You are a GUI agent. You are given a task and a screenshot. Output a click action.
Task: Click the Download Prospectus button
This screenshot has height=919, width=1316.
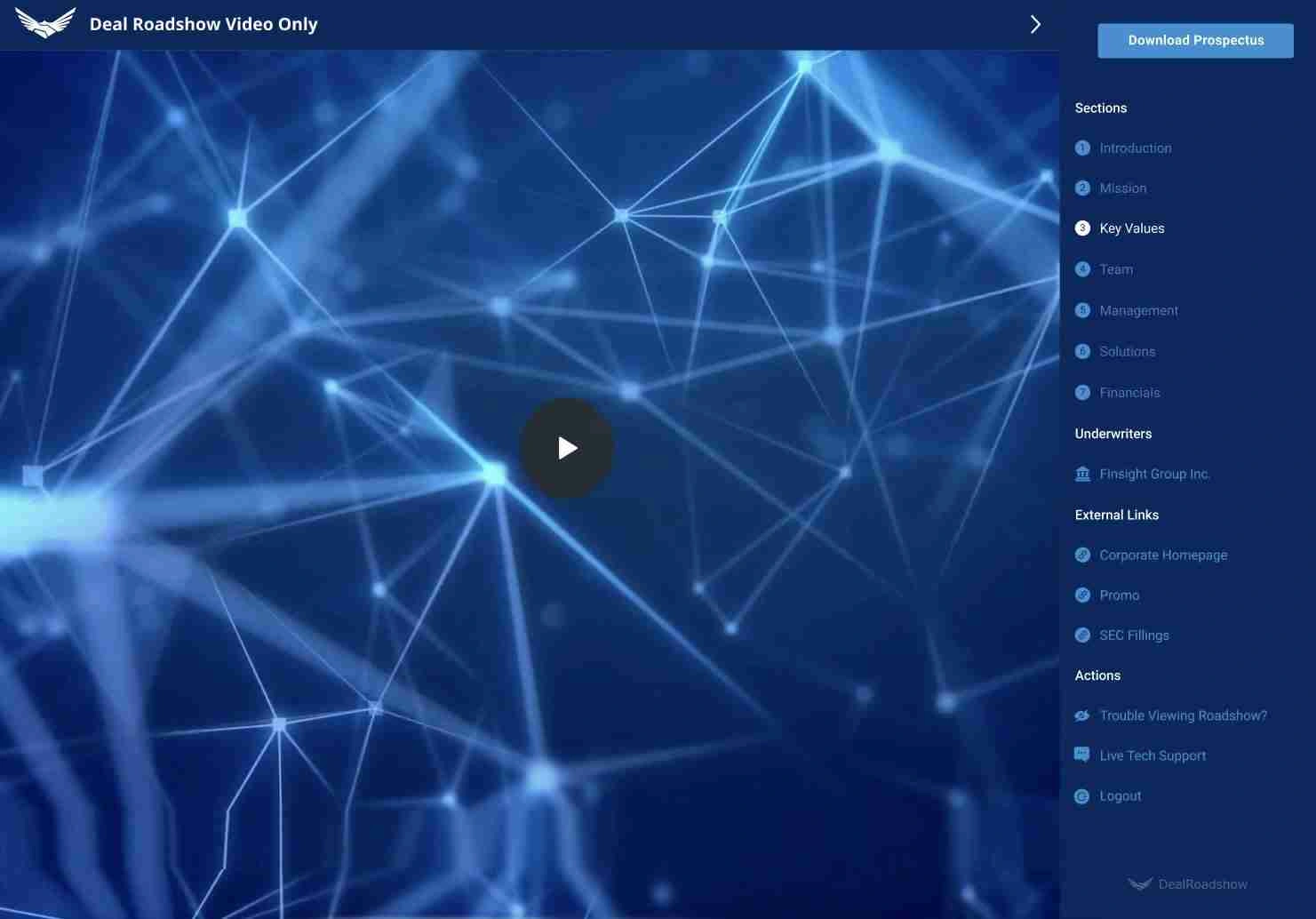click(x=1195, y=41)
